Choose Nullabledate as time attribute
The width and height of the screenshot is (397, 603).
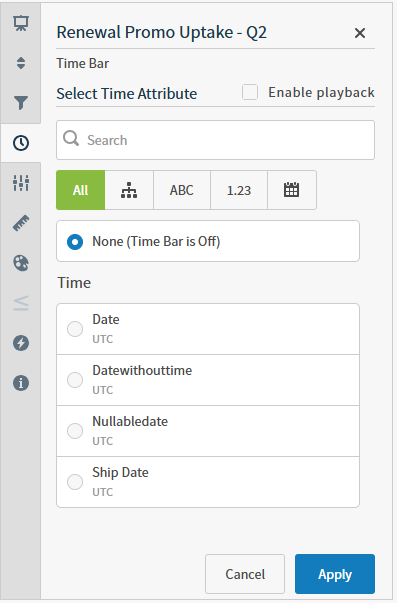coord(208,431)
